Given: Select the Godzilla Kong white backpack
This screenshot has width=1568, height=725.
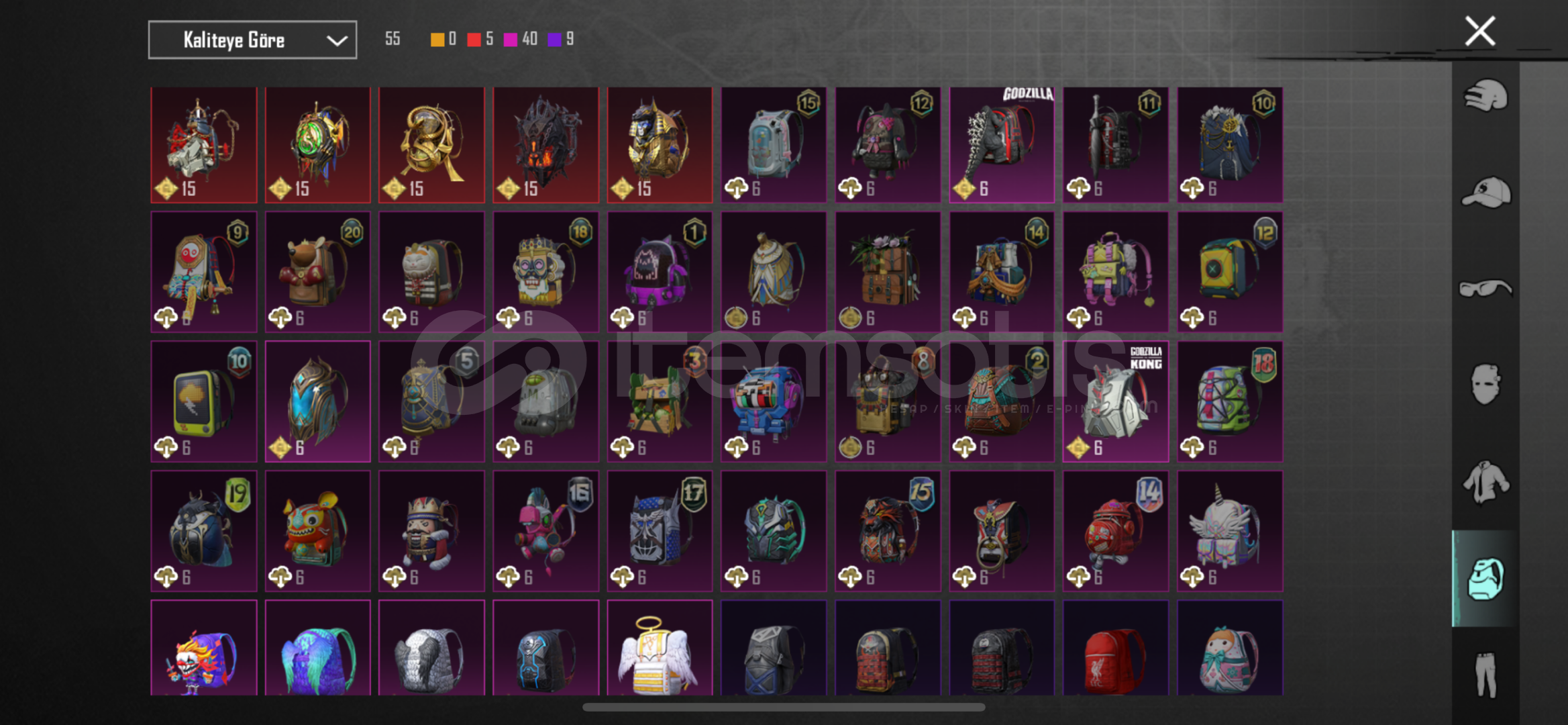Looking at the screenshot, I should 1115,401.
